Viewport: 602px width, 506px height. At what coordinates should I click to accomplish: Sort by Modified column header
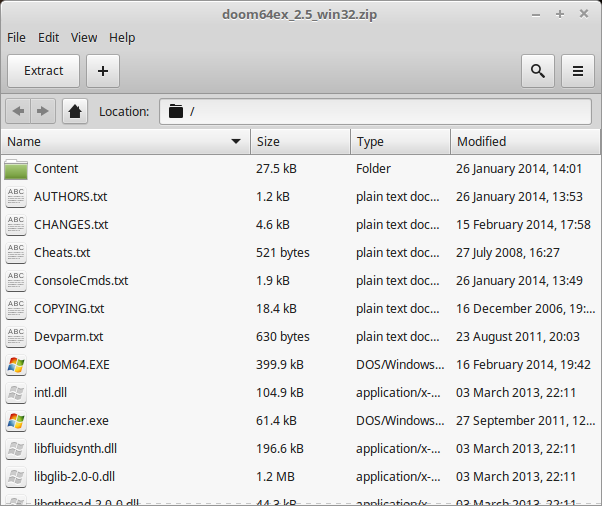click(x=525, y=142)
